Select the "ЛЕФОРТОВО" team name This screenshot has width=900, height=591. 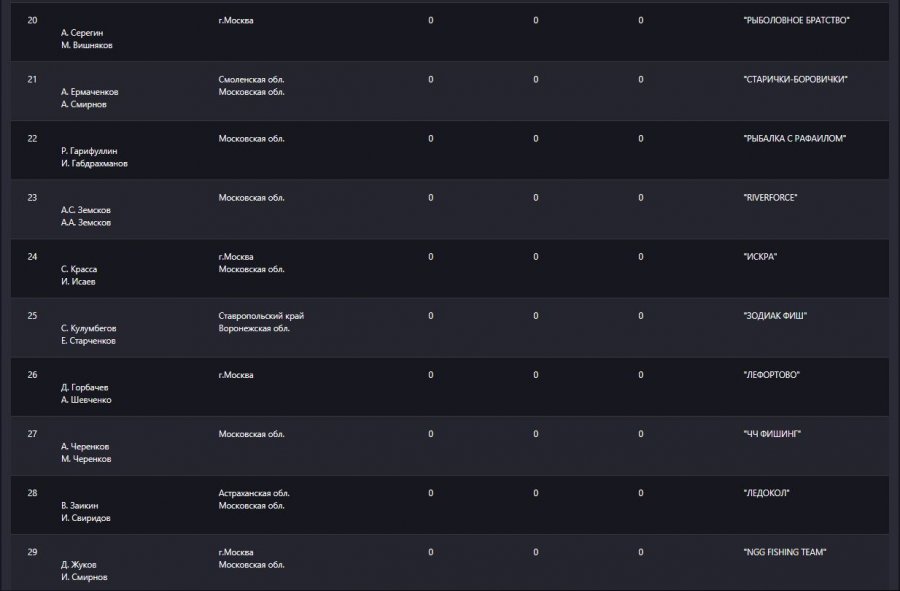771,375
